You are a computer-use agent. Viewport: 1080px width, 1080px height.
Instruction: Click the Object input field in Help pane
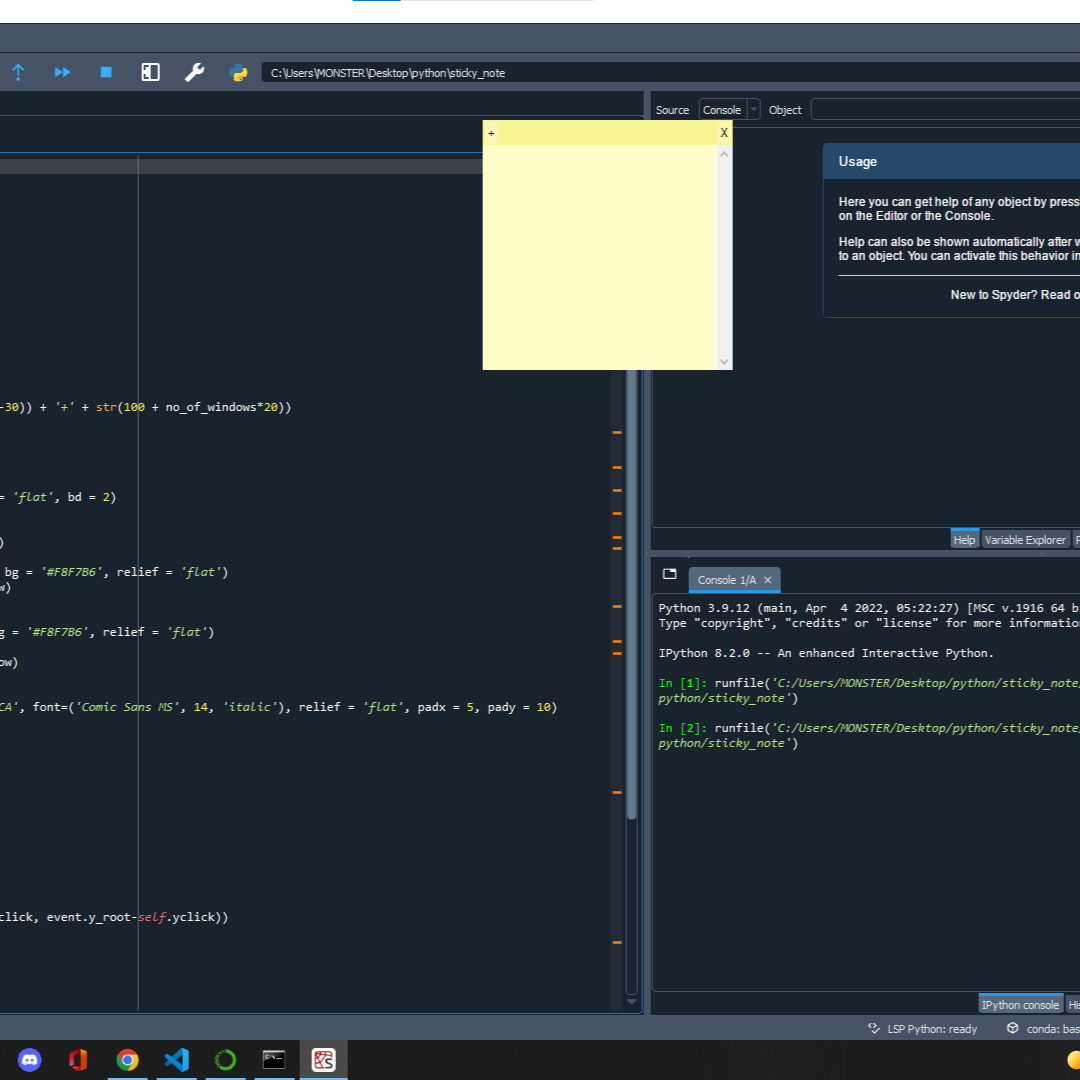point(945,110)
